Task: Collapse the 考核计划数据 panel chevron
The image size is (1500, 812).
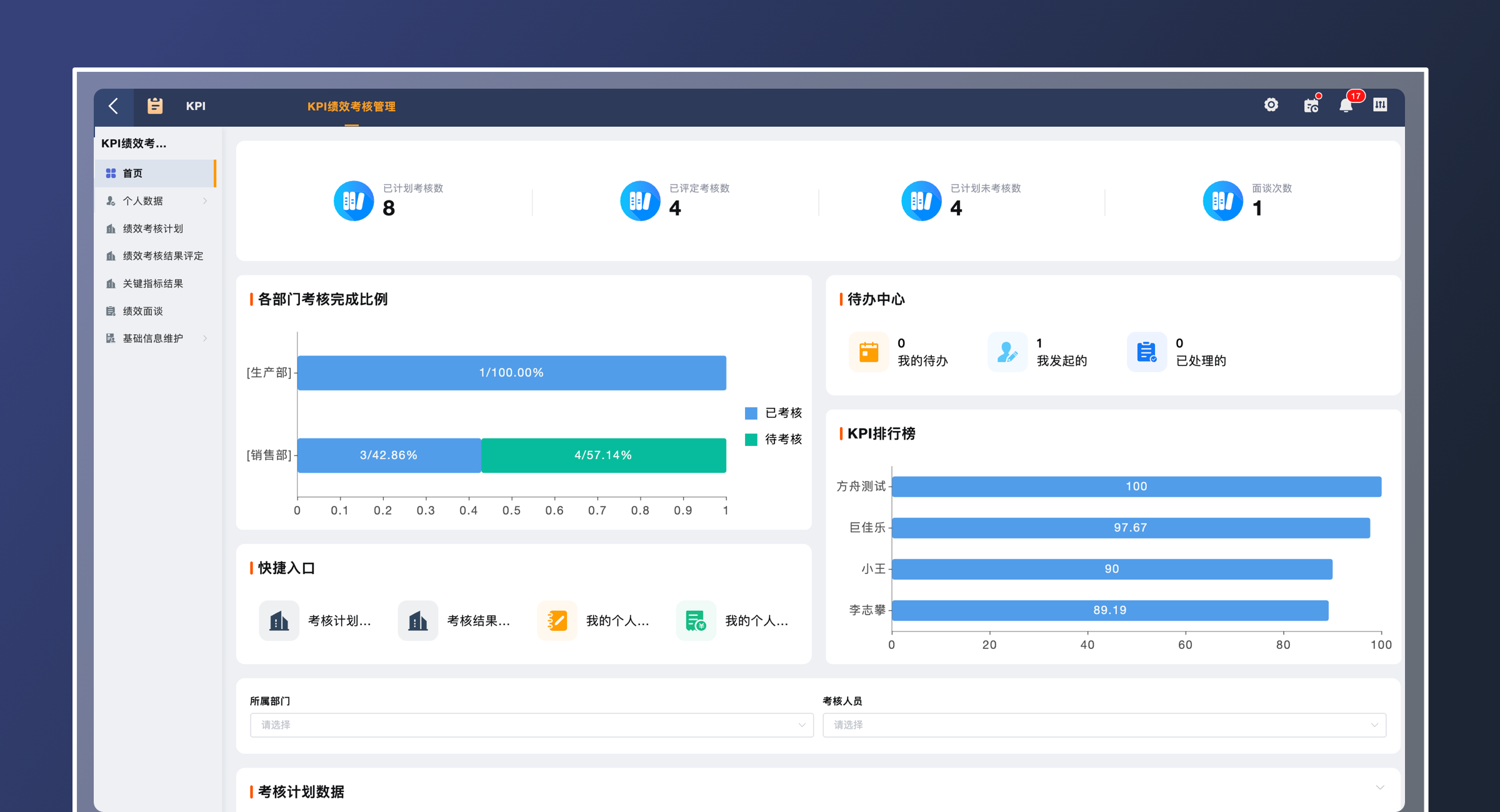Action: click(1379, 788)
